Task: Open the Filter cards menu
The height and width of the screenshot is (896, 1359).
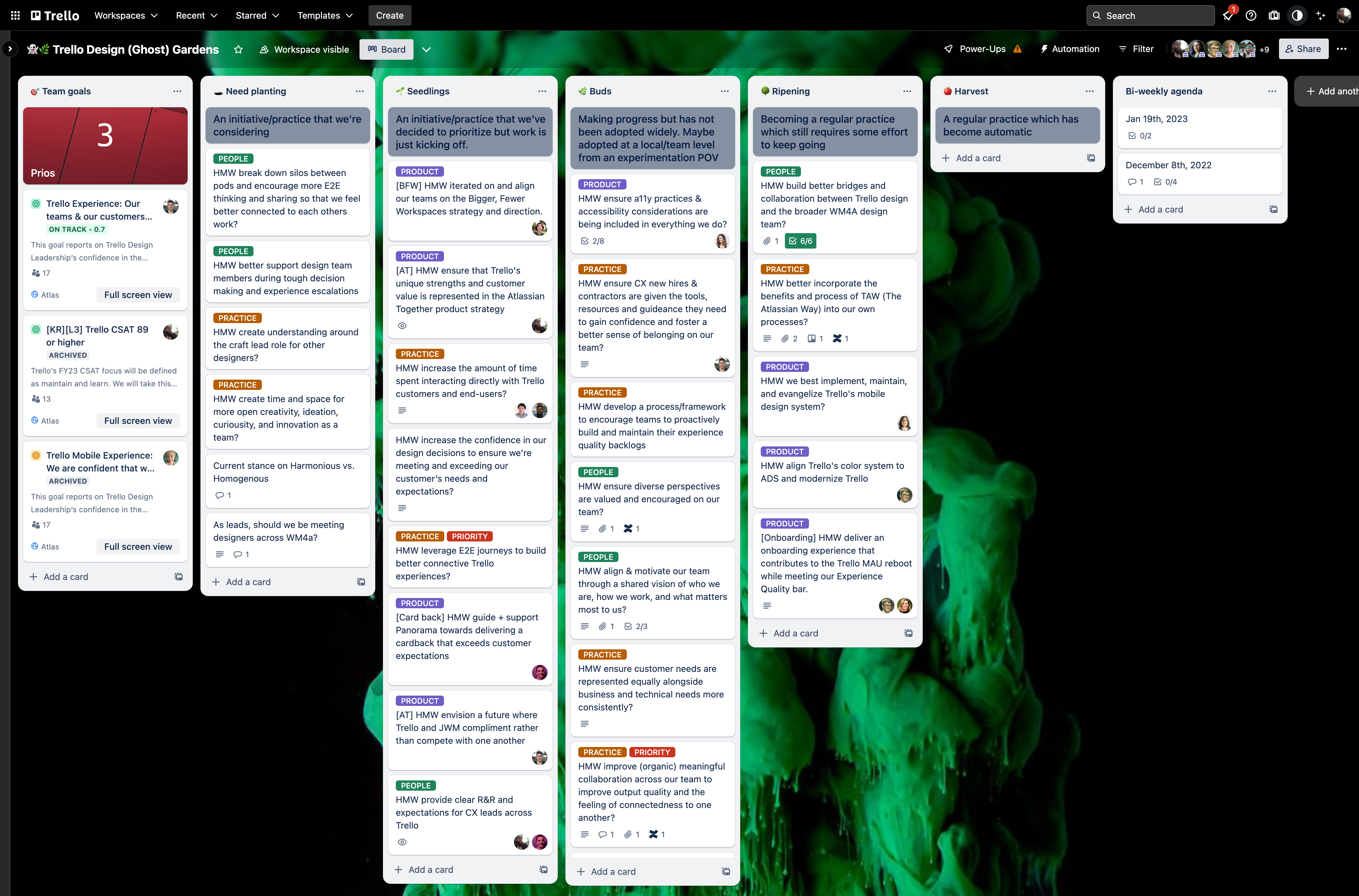Action: pos(1136,49)
